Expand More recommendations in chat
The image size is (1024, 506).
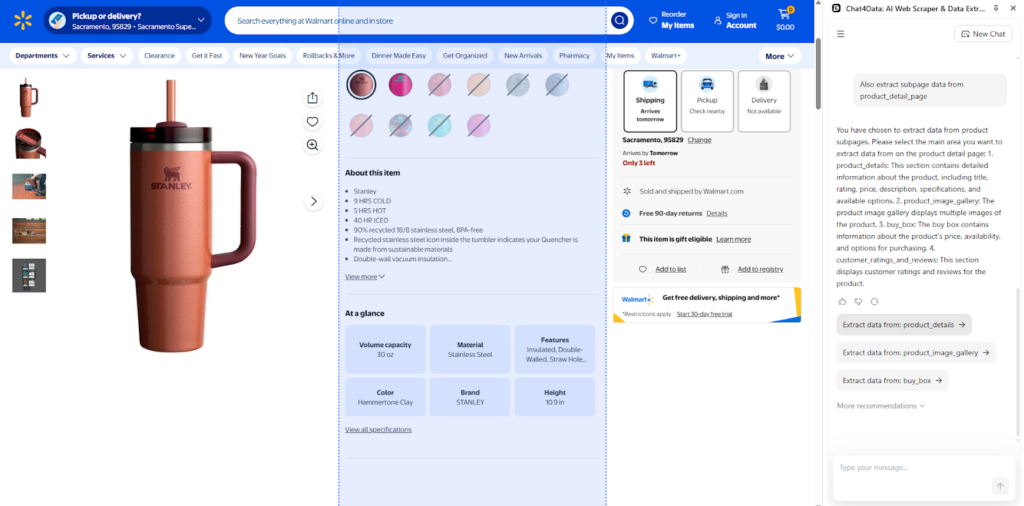click(x=880, y=406)
